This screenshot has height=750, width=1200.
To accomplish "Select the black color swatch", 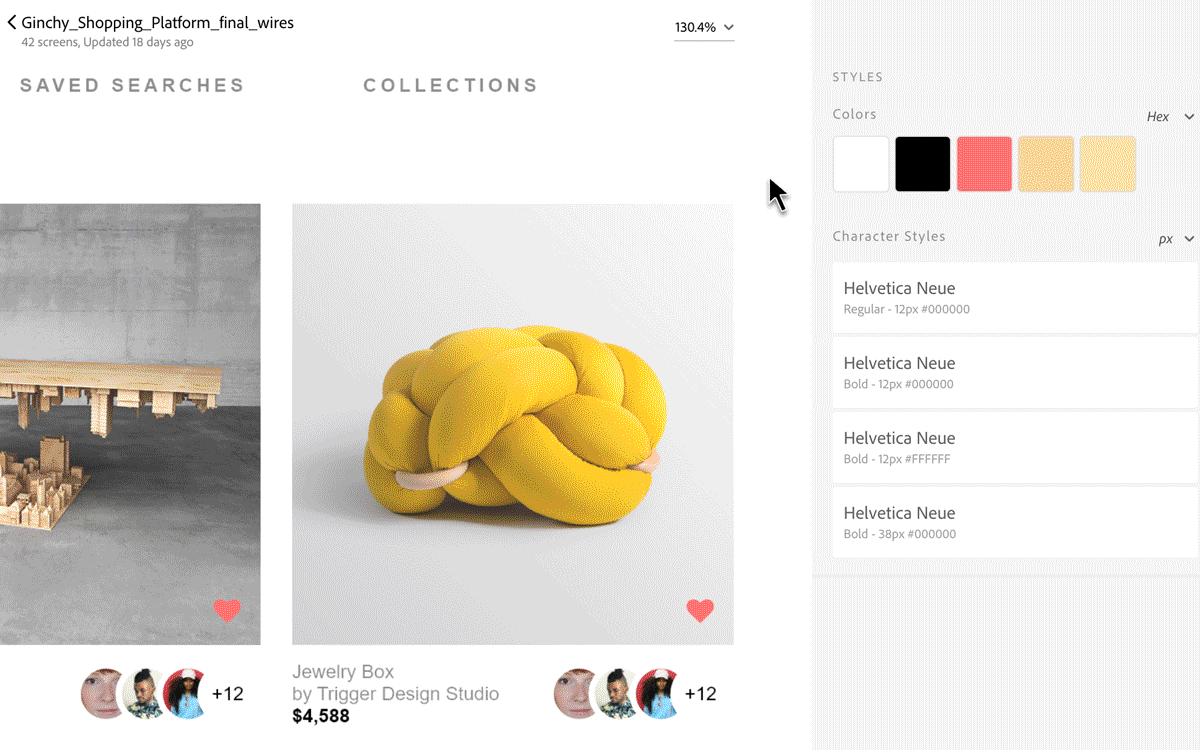I will click(x=922, y=164).
